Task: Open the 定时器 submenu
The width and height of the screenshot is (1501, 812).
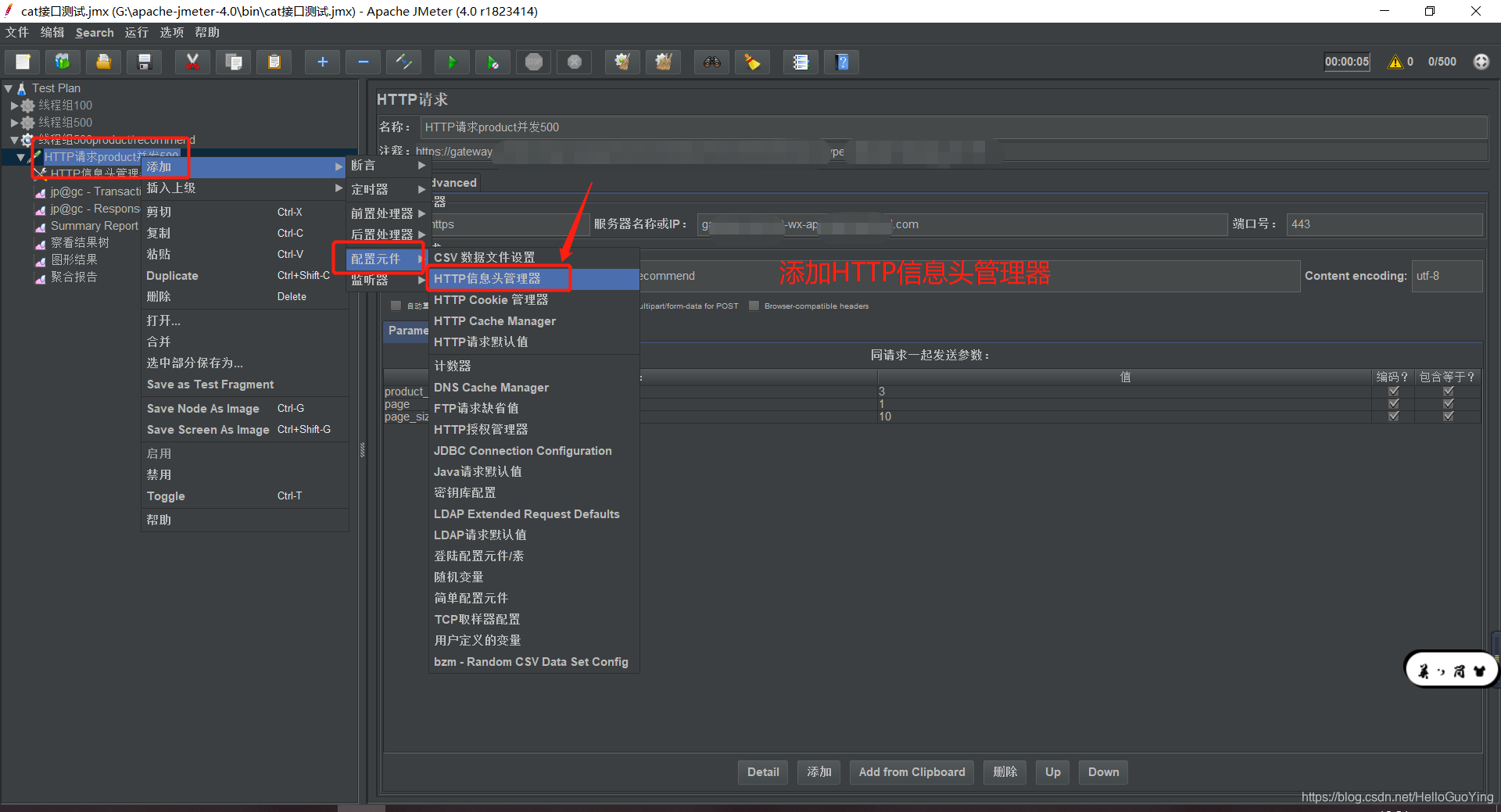Action: coord(388,190)
